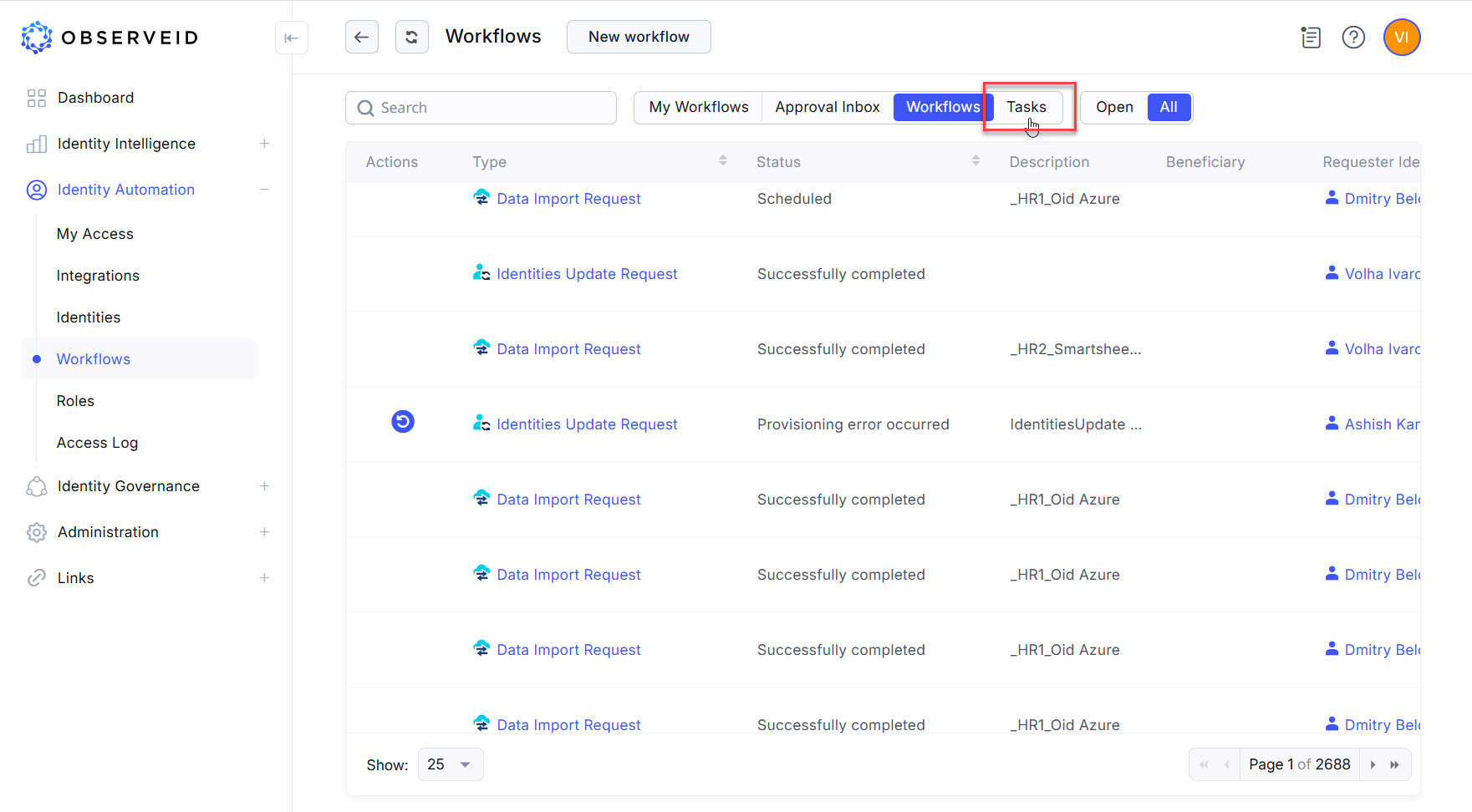
Task: Jump to the last page
Action: 1394,764
